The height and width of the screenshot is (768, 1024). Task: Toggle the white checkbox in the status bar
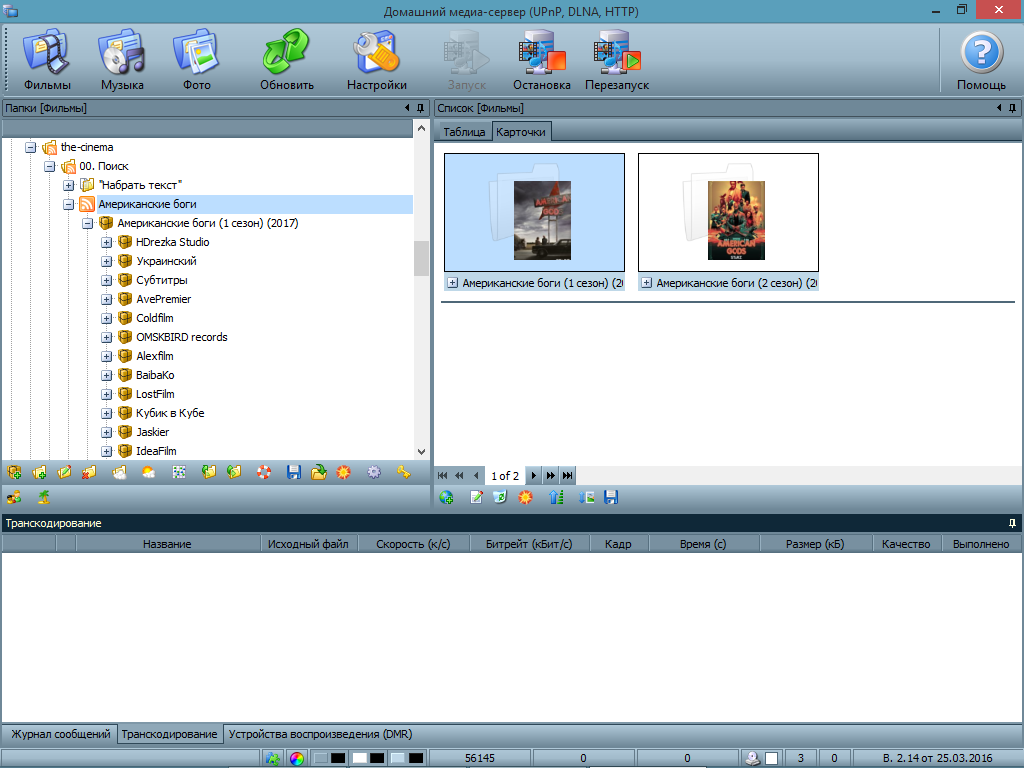pyautogui.click(x=771, y=759)
